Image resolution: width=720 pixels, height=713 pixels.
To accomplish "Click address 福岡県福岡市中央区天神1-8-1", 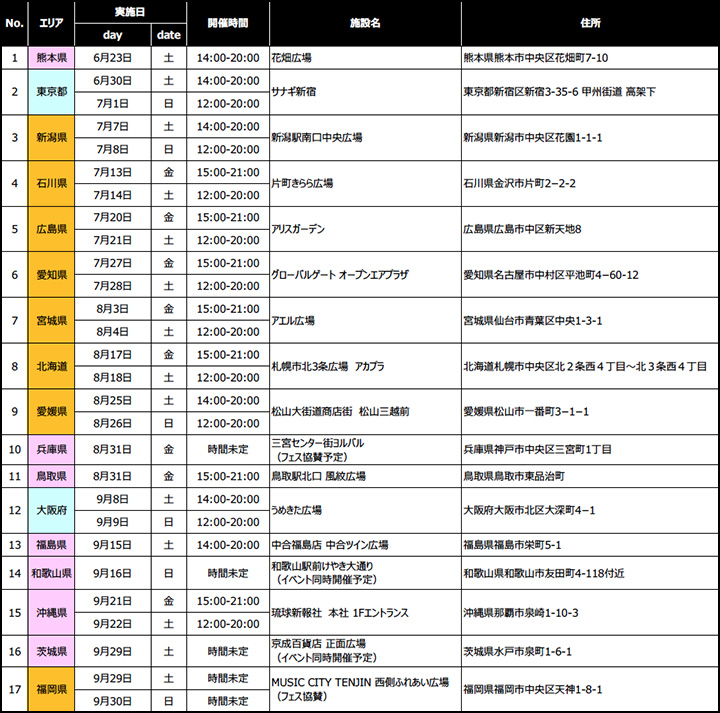I will click(533, 690).
